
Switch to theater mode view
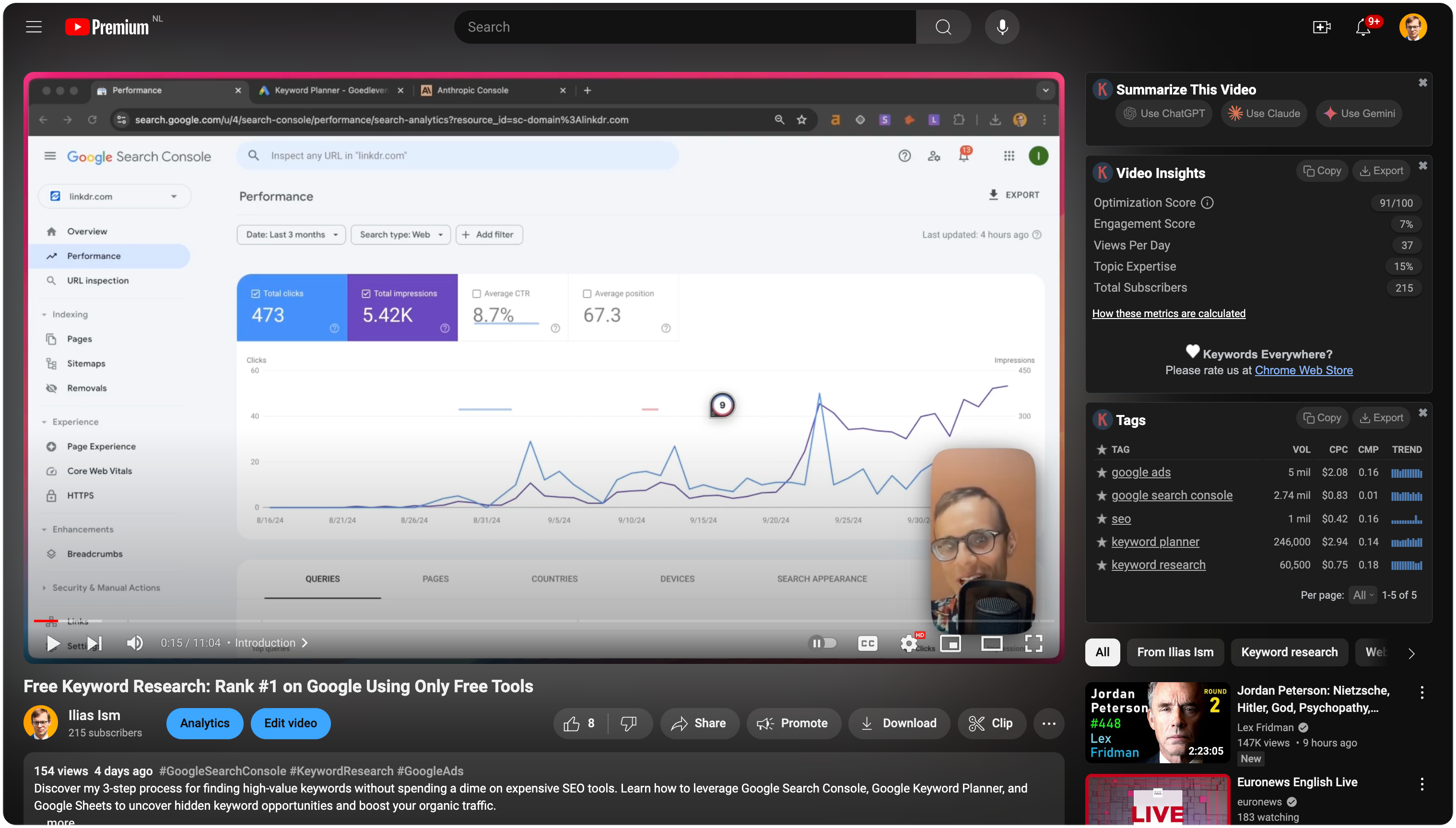point(991,643)
